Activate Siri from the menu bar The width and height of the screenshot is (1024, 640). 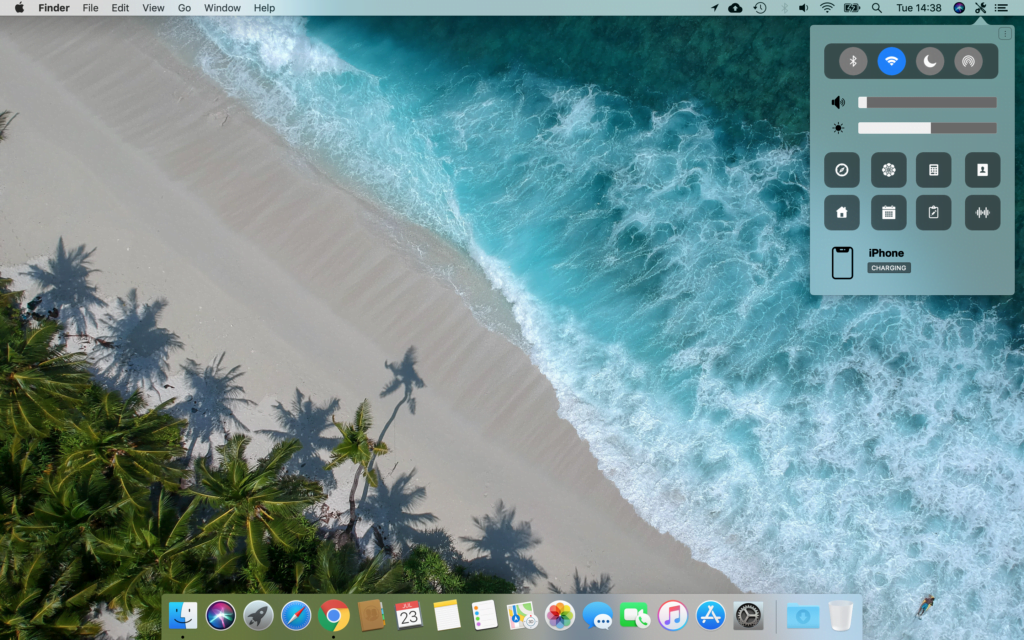point(959,8)
